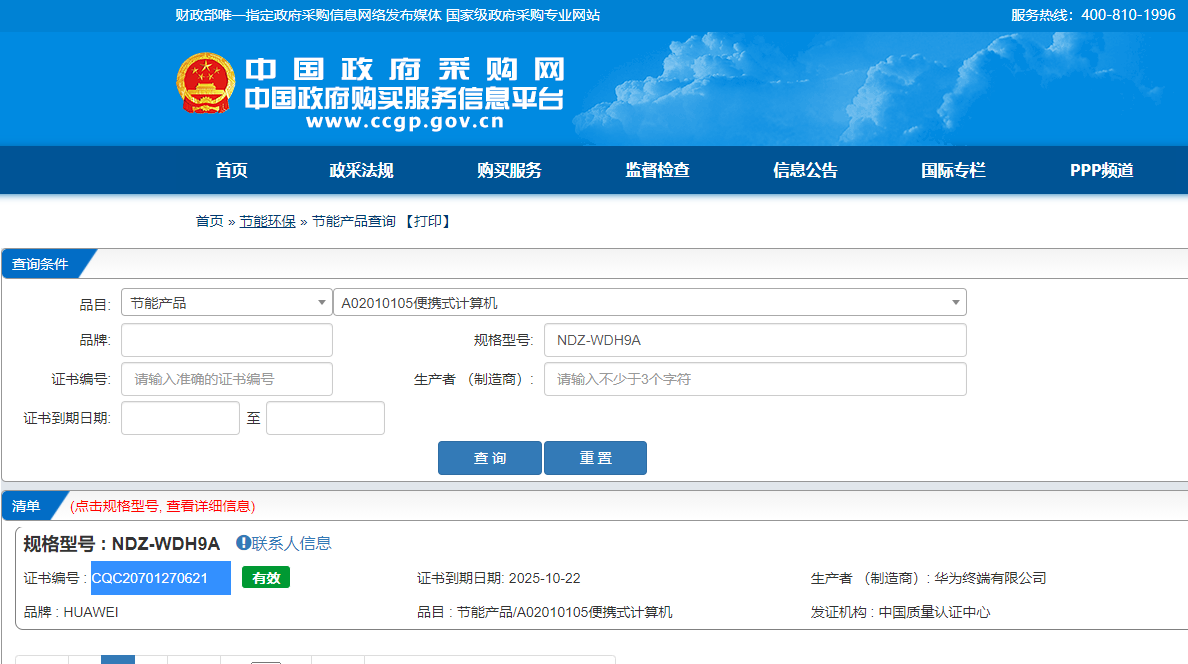The image size is (1188, 664).
Task: Expand the A02010105便携式计算机 item dropdown
Action: coord(649,302)
